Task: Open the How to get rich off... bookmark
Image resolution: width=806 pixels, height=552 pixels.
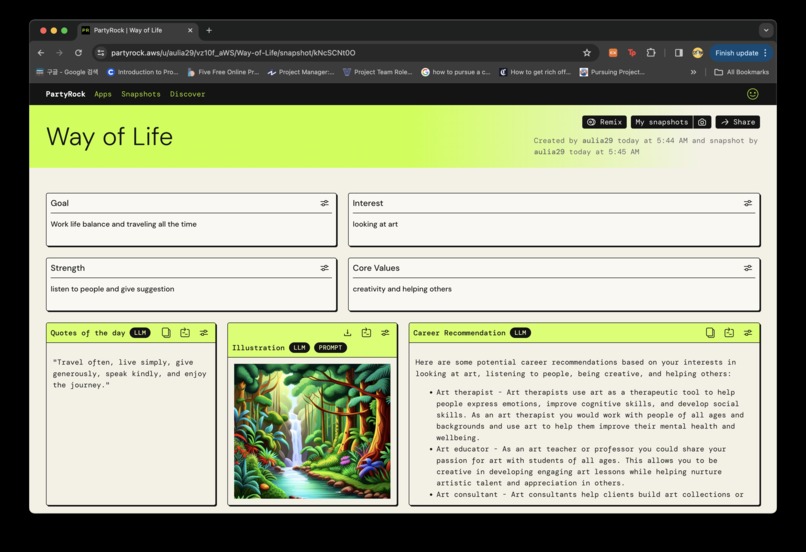Action: point(535,72)
